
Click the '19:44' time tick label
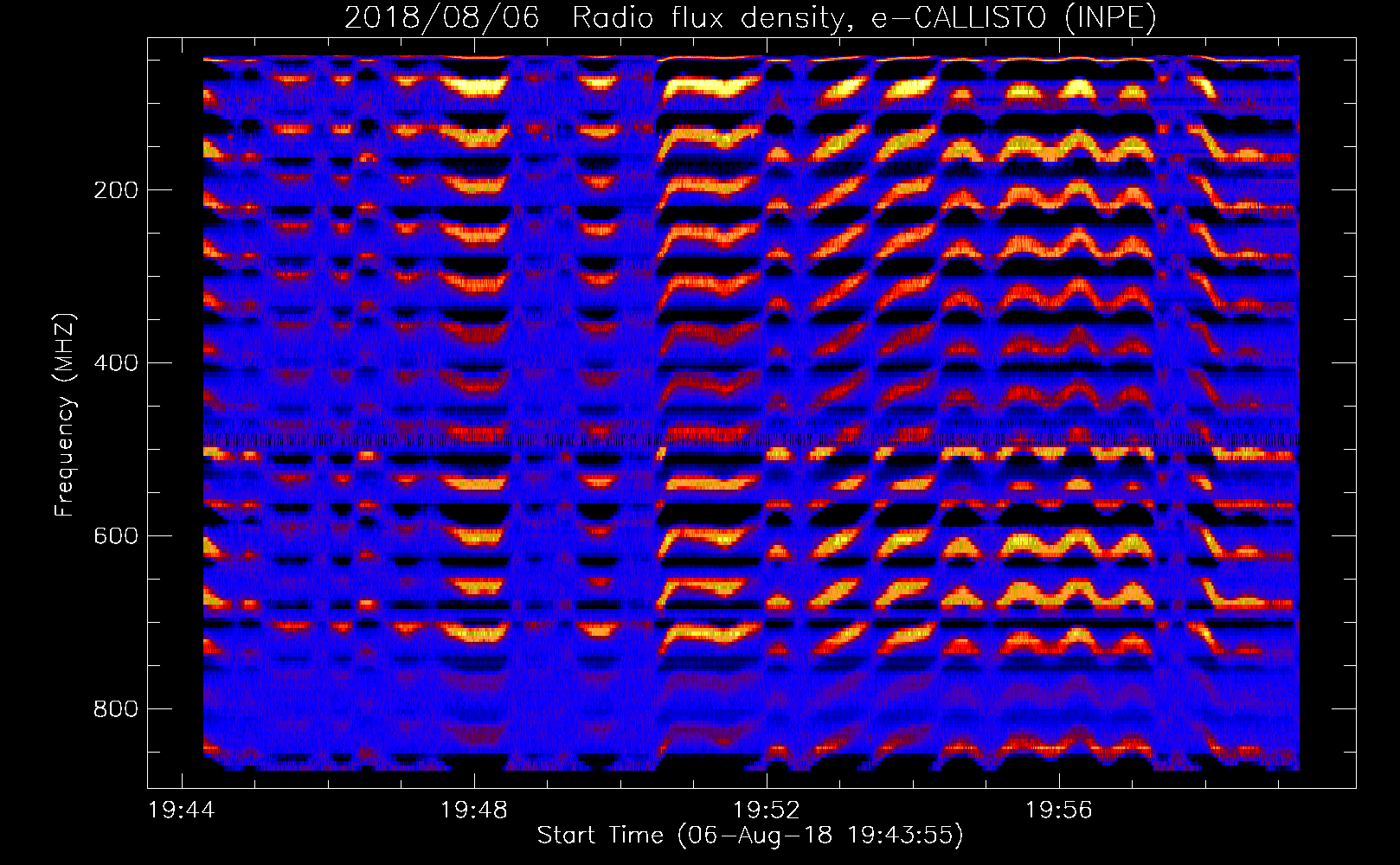coord(182,811)
